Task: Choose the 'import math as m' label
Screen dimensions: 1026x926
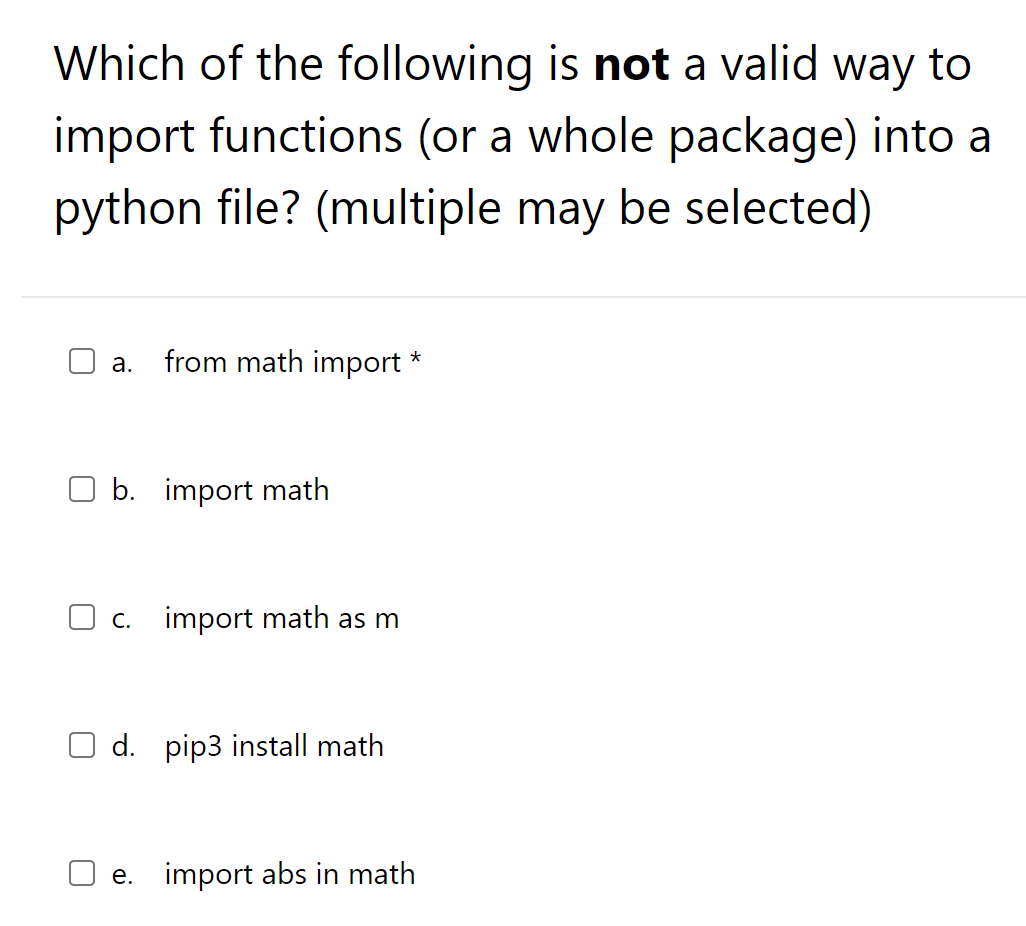Action: 281,618
